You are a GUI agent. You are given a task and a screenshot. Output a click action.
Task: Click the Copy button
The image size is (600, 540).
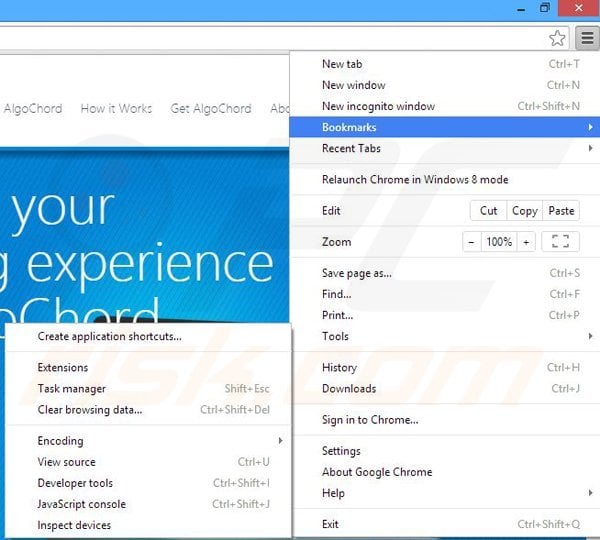(525, 210)
